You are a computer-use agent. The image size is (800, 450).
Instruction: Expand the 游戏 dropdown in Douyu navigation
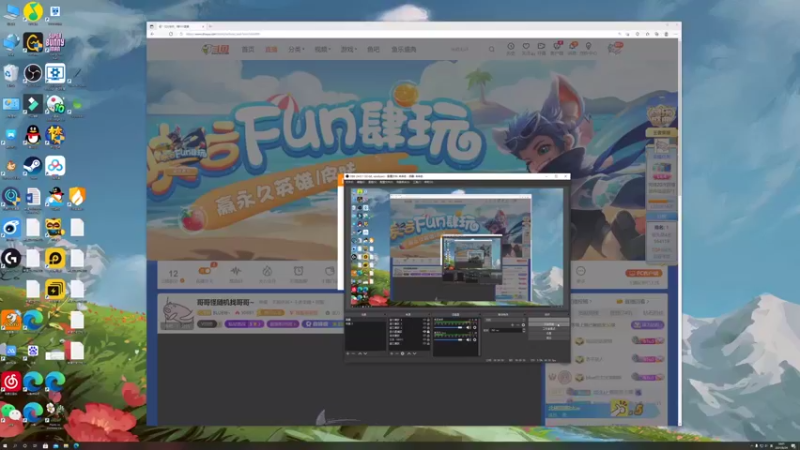coord(349,49)
